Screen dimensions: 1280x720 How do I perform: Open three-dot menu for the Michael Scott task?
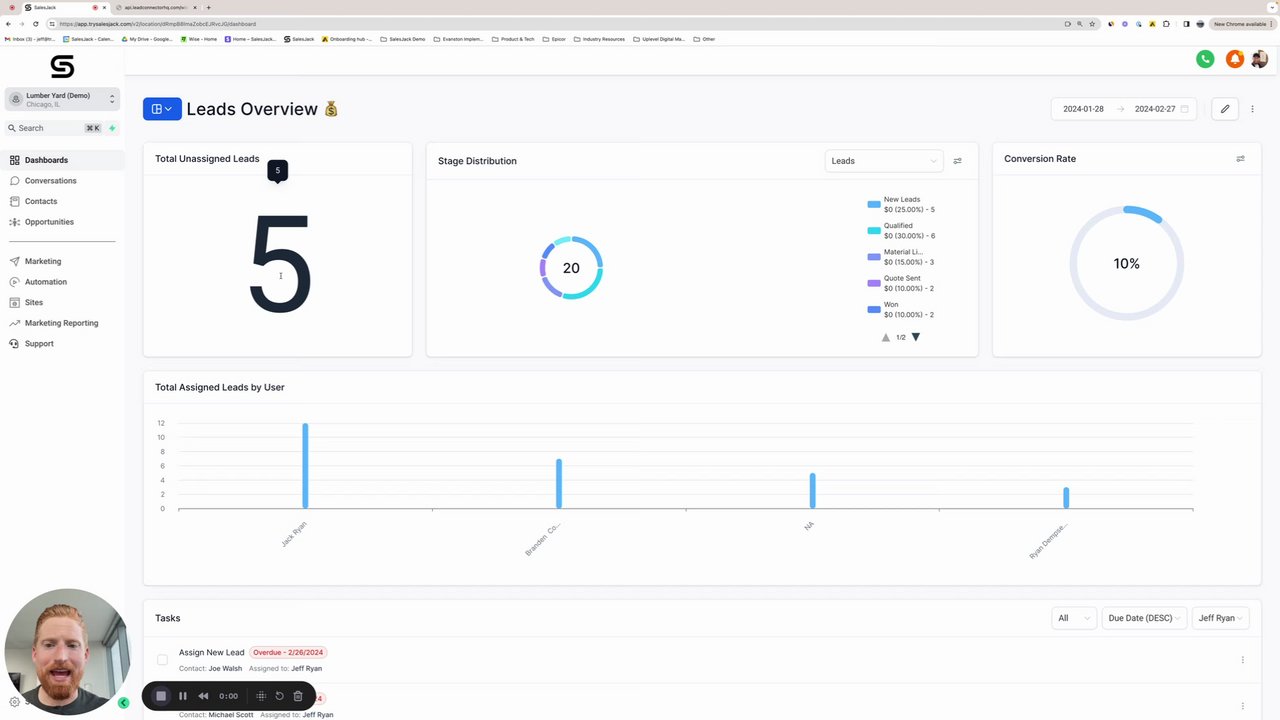(1243, 706)
